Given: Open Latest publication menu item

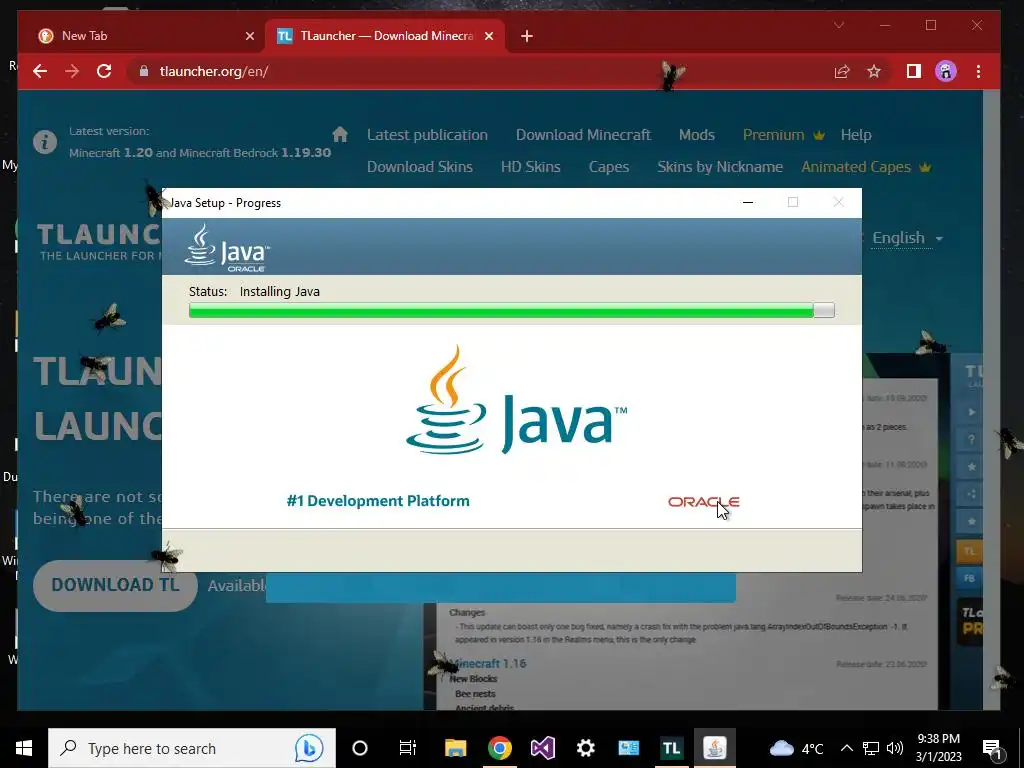Looking at the screenshot, I should coord(427,135).
